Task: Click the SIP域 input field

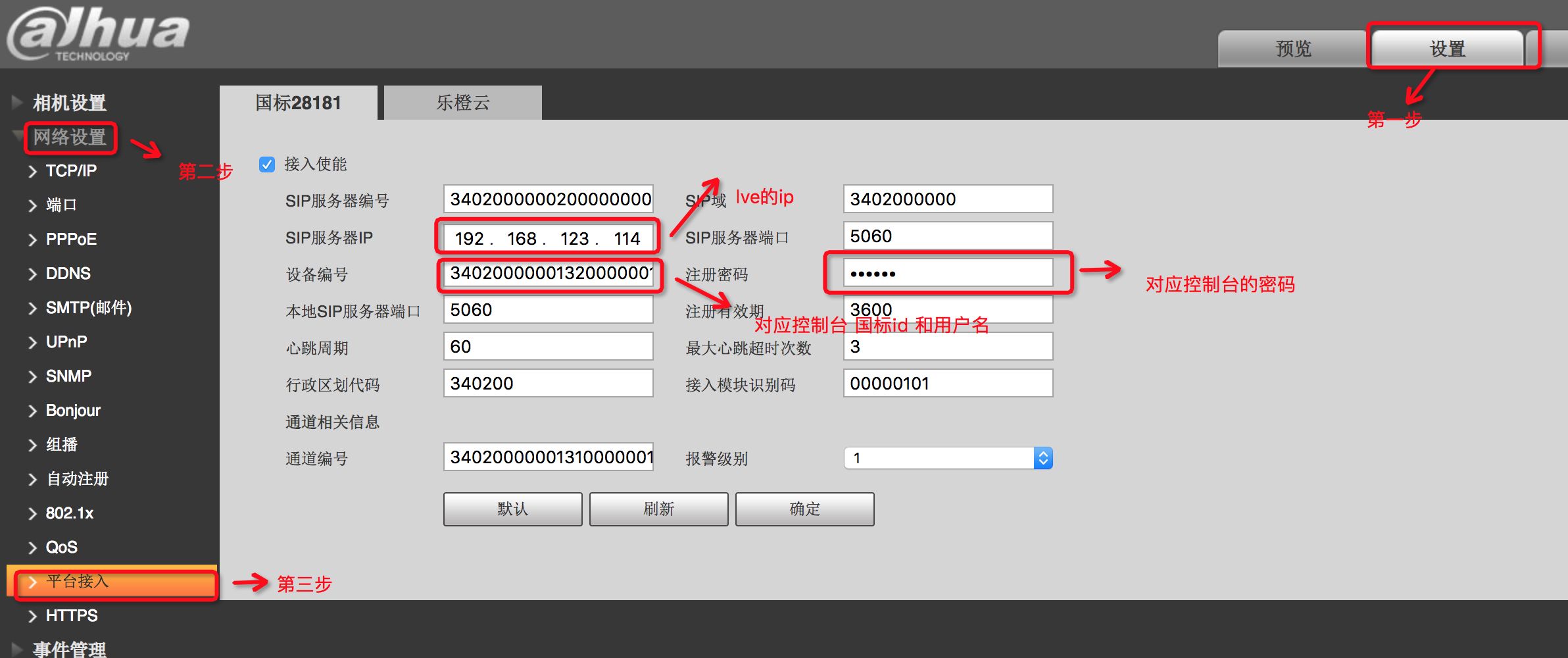Action: click(x=948, y=199)
